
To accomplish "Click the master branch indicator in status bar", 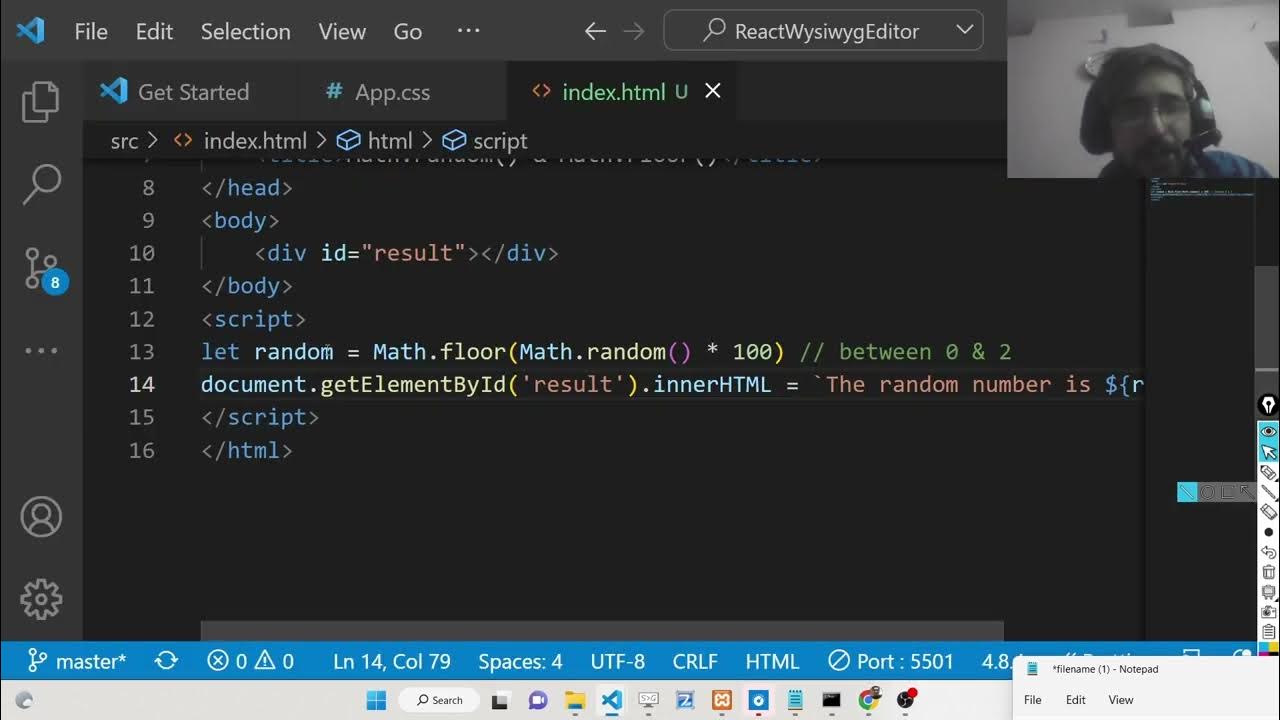I will (78, 661).
